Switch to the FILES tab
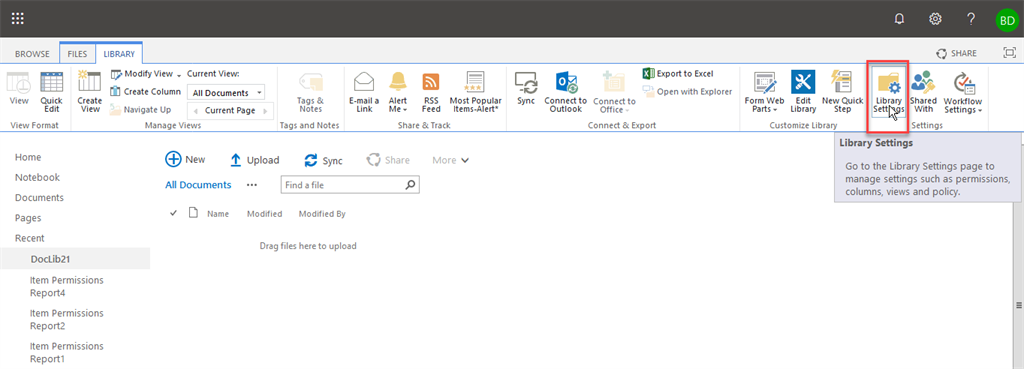 click(77, 54)
